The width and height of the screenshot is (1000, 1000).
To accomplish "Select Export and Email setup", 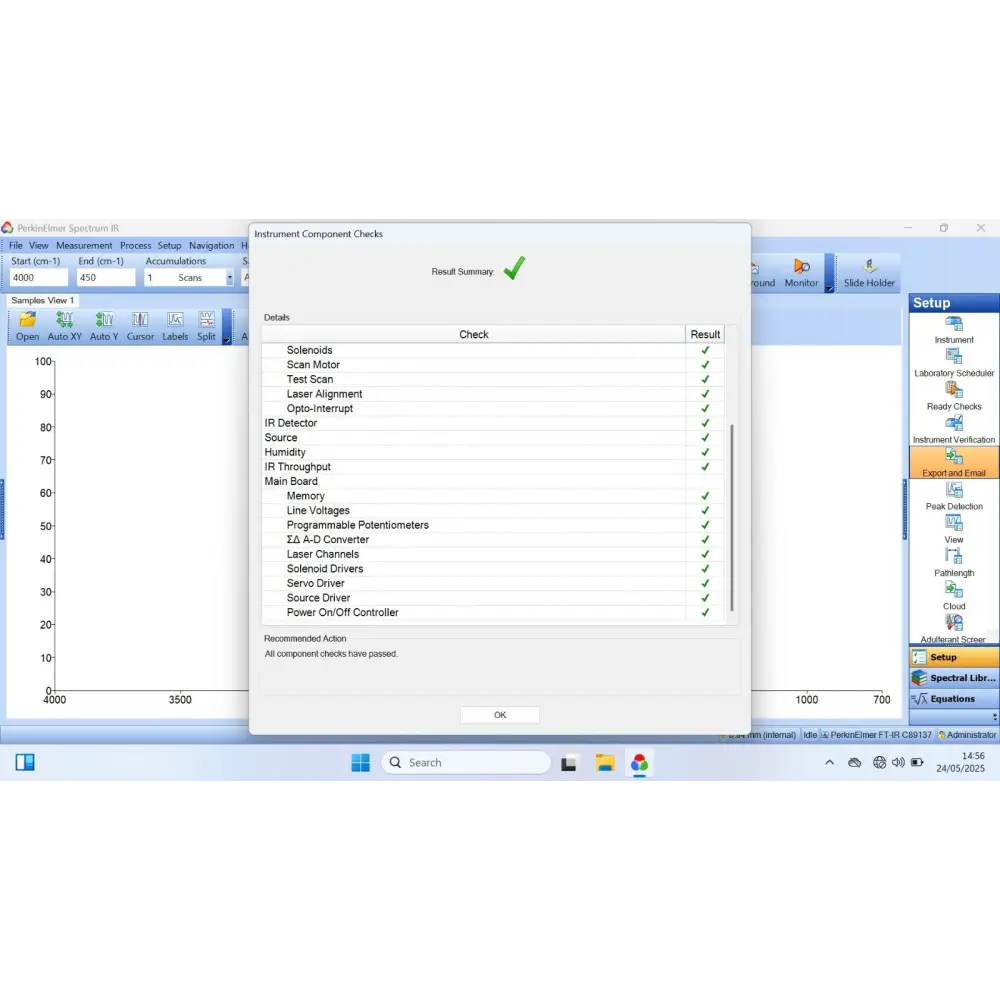I will [x=953, y=463].
